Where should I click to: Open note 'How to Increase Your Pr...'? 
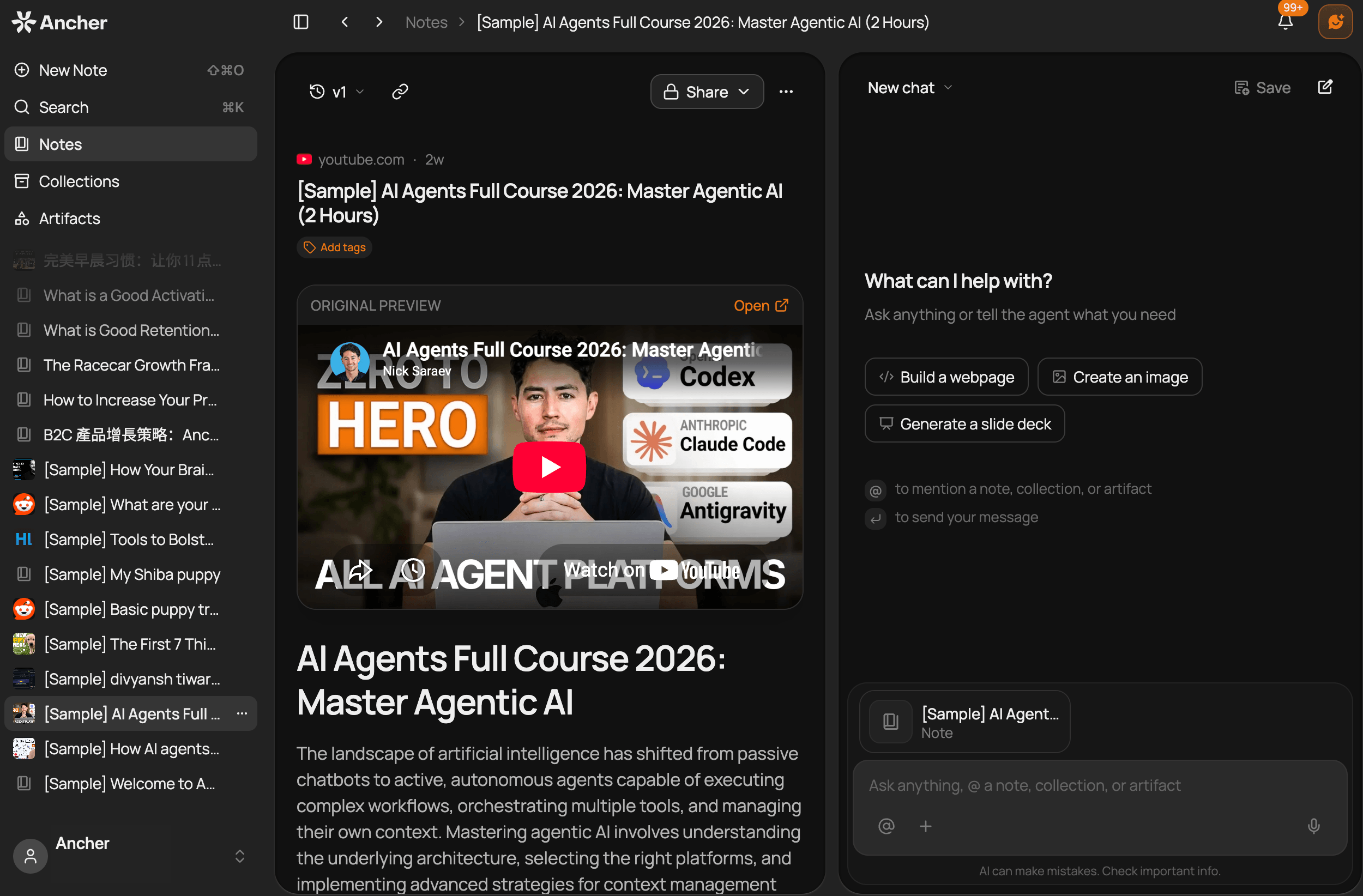click(130, 400)
